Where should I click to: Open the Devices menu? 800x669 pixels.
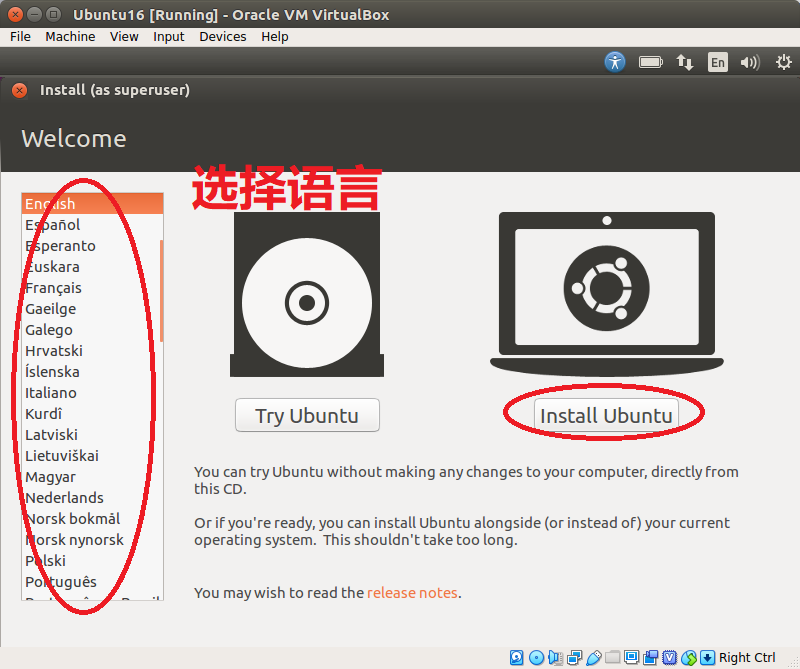(222, 37)
